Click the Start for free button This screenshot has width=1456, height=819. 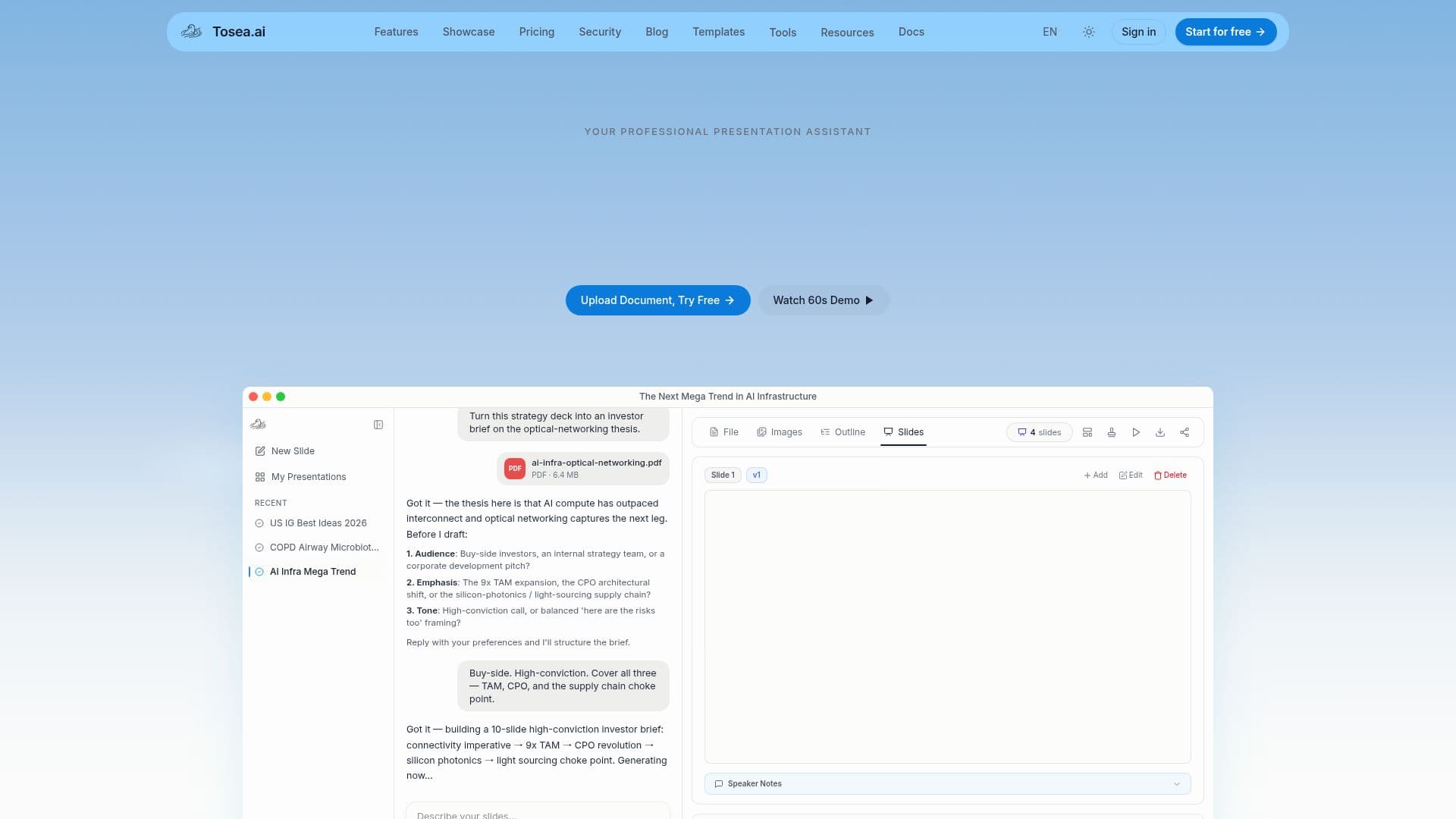pyautogui.click(x=1225, y=32)
